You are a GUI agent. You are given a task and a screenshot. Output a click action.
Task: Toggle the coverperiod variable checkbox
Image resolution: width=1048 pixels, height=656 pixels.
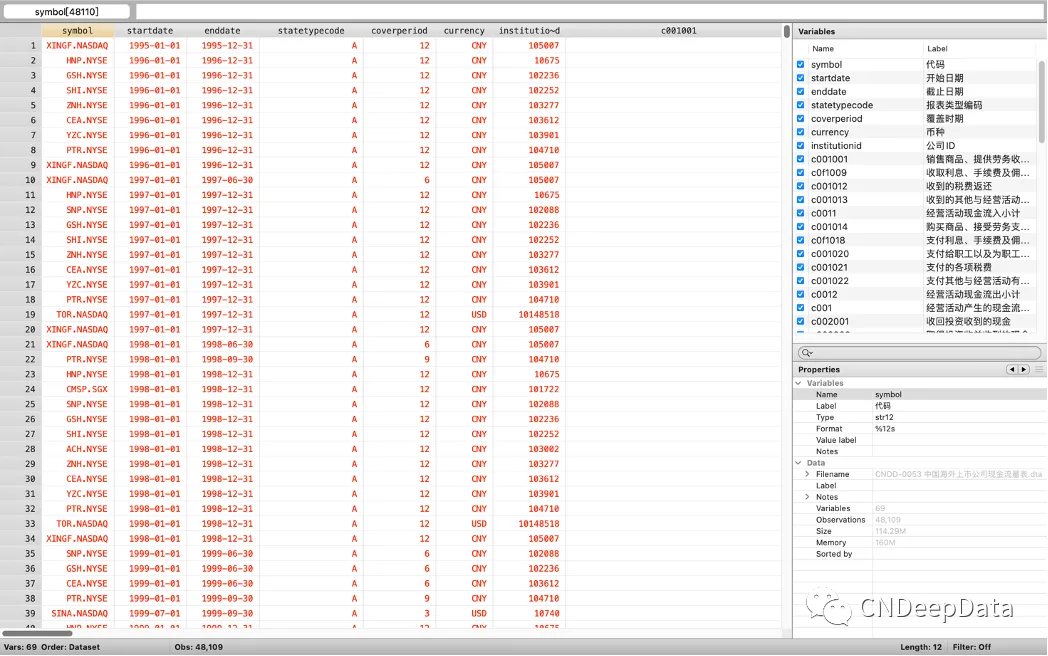(x=800, y=118)
